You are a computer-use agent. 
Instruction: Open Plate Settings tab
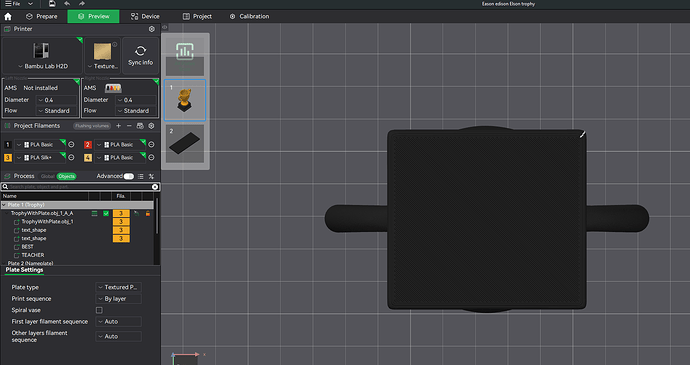click(24, 270)
